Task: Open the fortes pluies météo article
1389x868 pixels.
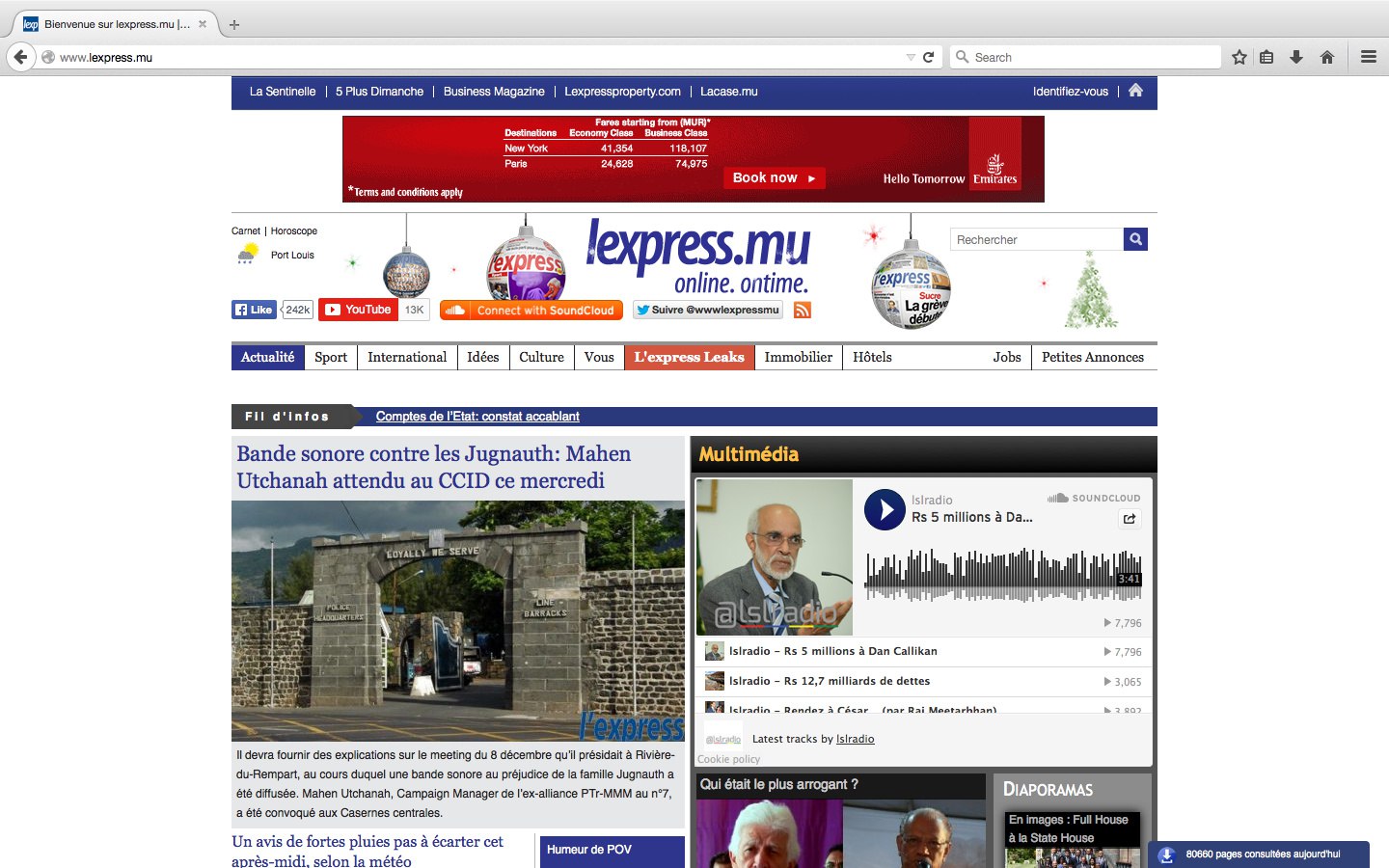Action: pos(368,851)
